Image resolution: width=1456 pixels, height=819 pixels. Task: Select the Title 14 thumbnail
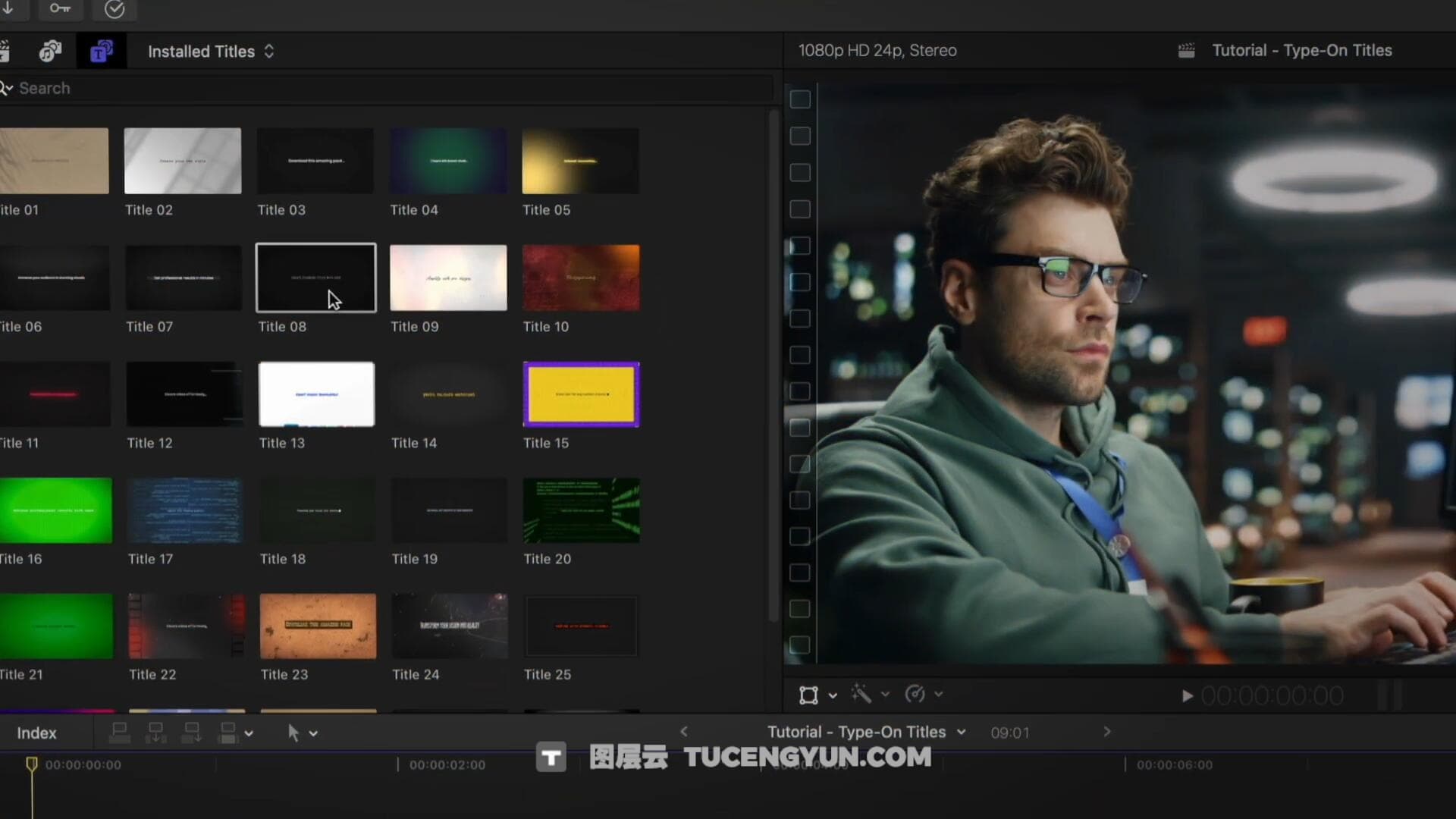449,394
